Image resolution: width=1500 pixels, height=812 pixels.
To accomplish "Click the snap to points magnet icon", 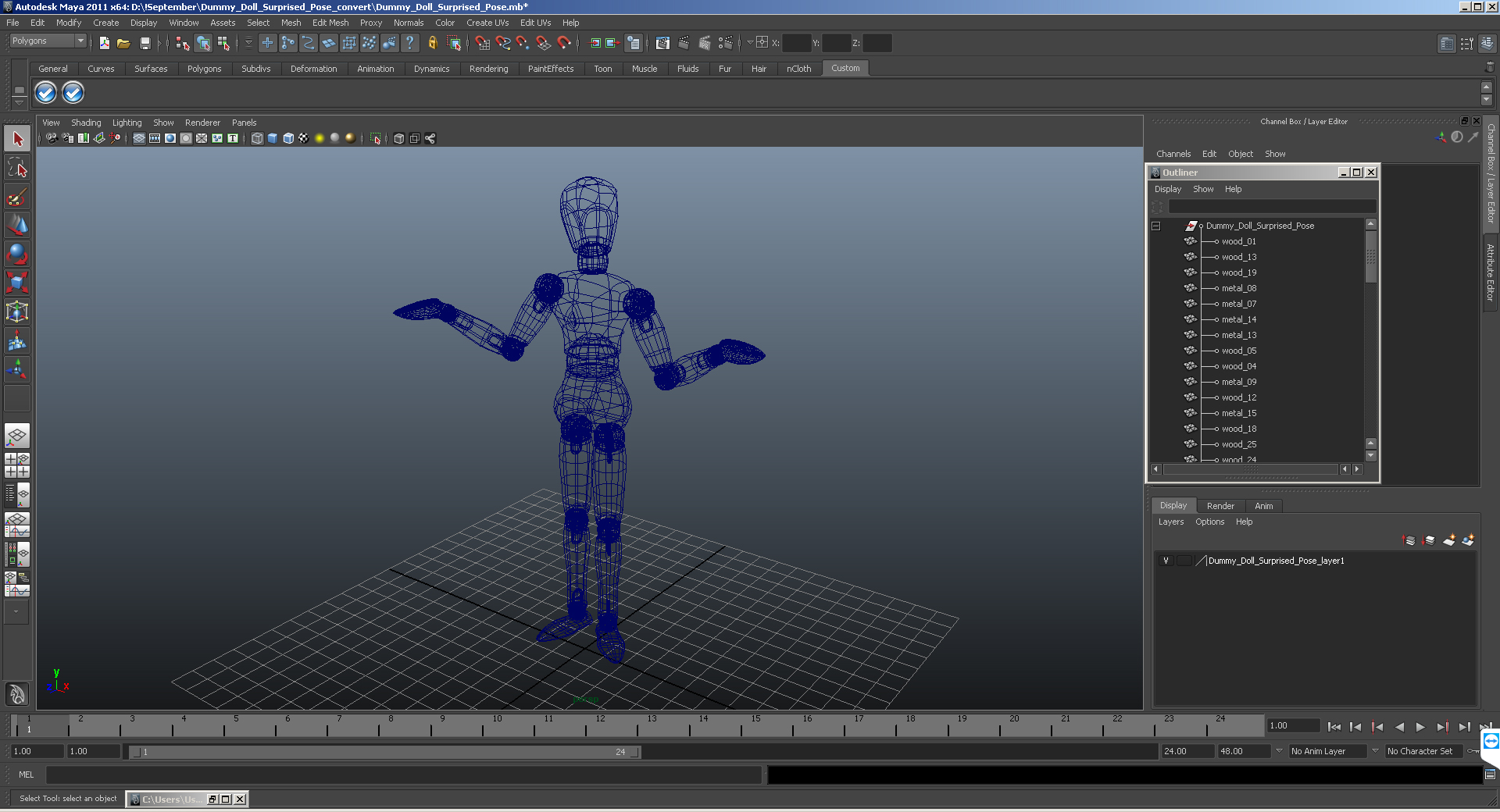I will pyautogui.click(x=523, y=43).
